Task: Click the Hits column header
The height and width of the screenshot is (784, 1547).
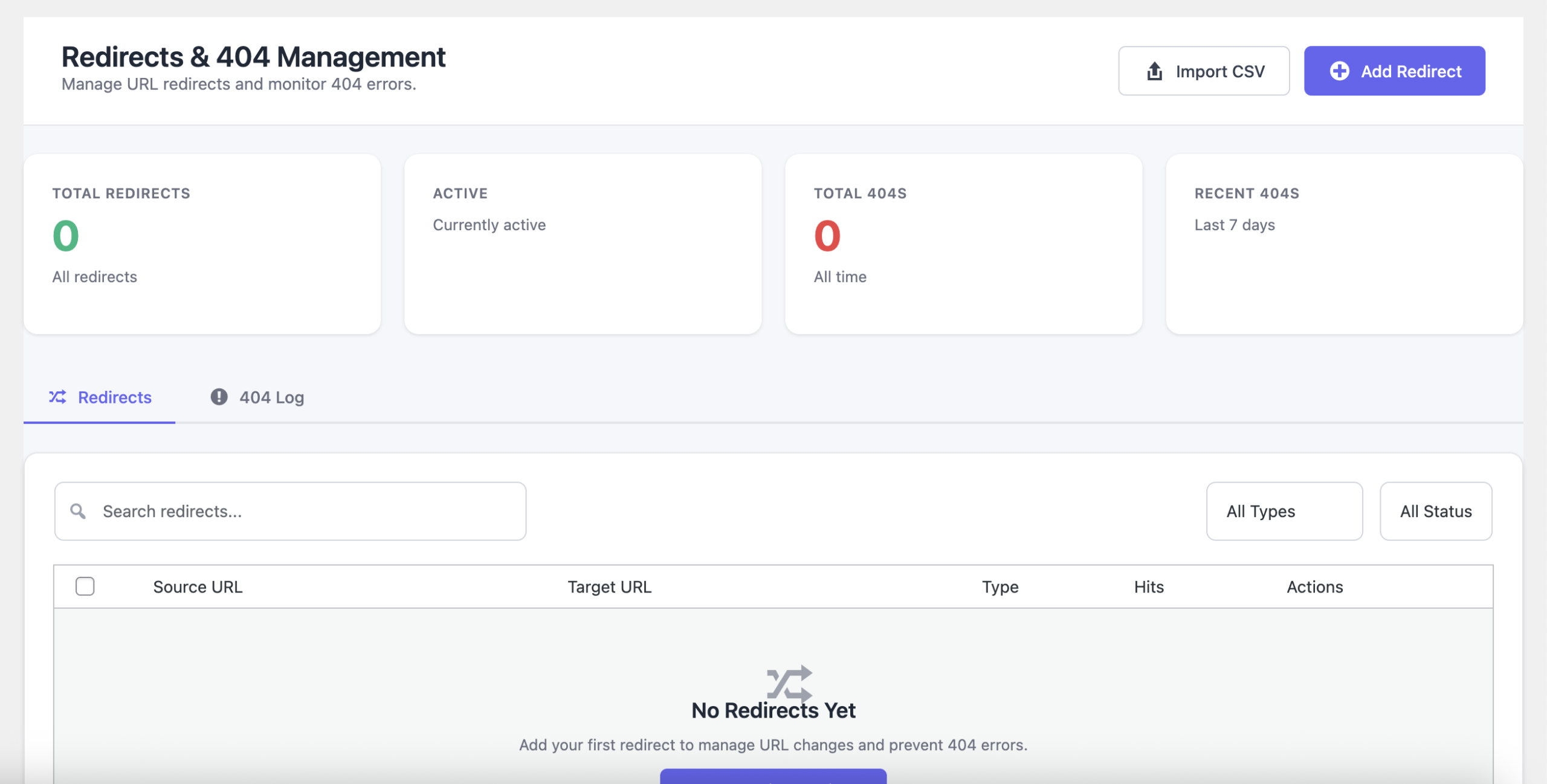Action: click(1148, 586)
